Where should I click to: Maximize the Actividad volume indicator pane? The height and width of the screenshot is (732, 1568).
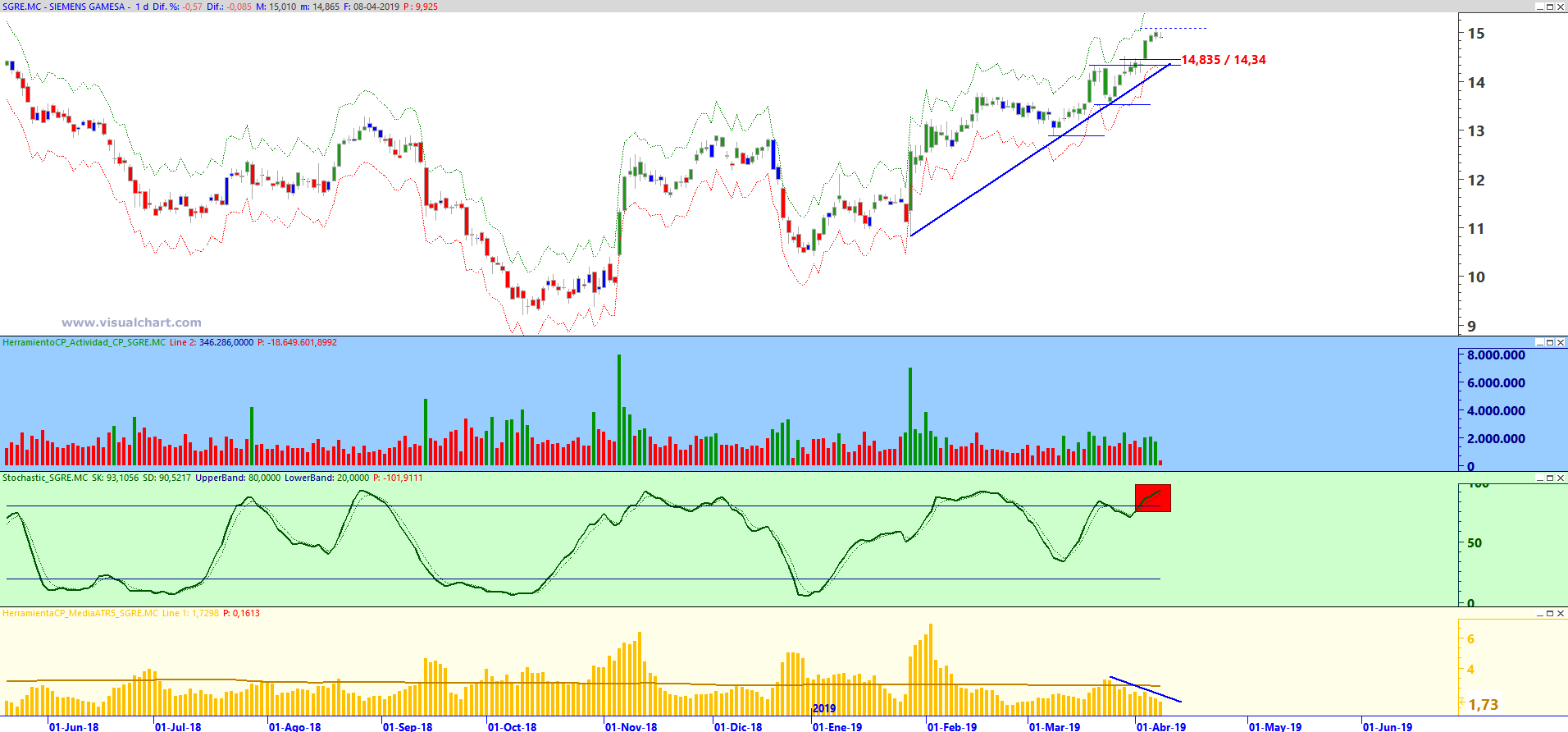pos(1550,342)
